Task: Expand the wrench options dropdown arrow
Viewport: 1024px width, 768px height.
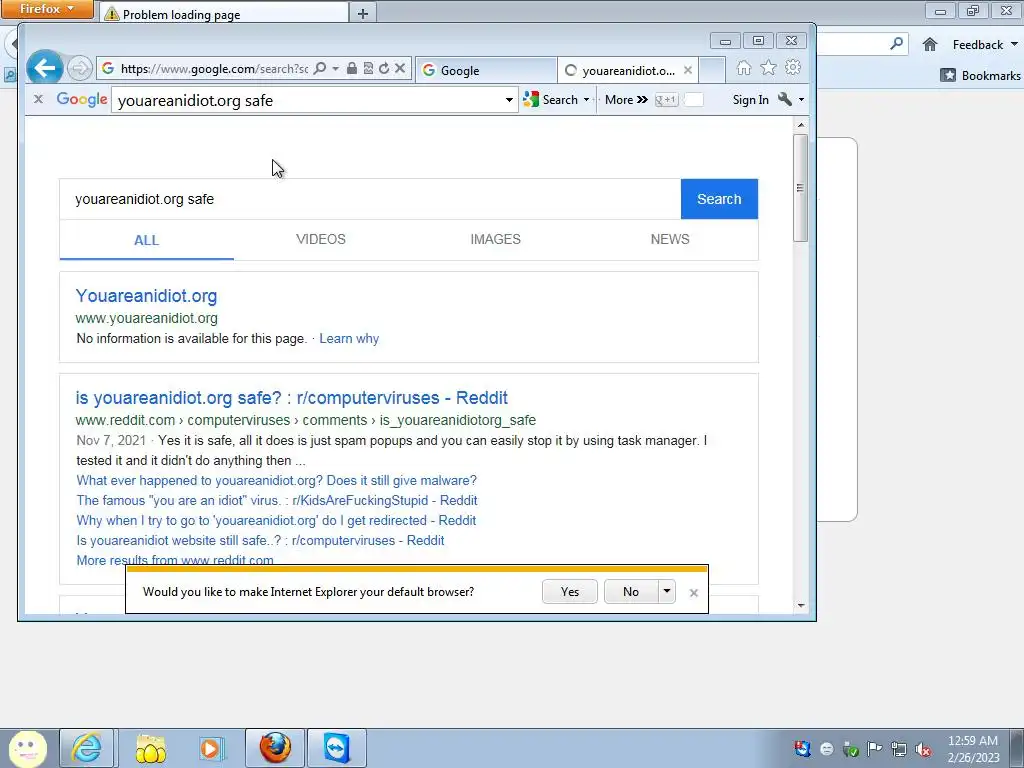Action: pyautogui.click(x=801, y=100)
